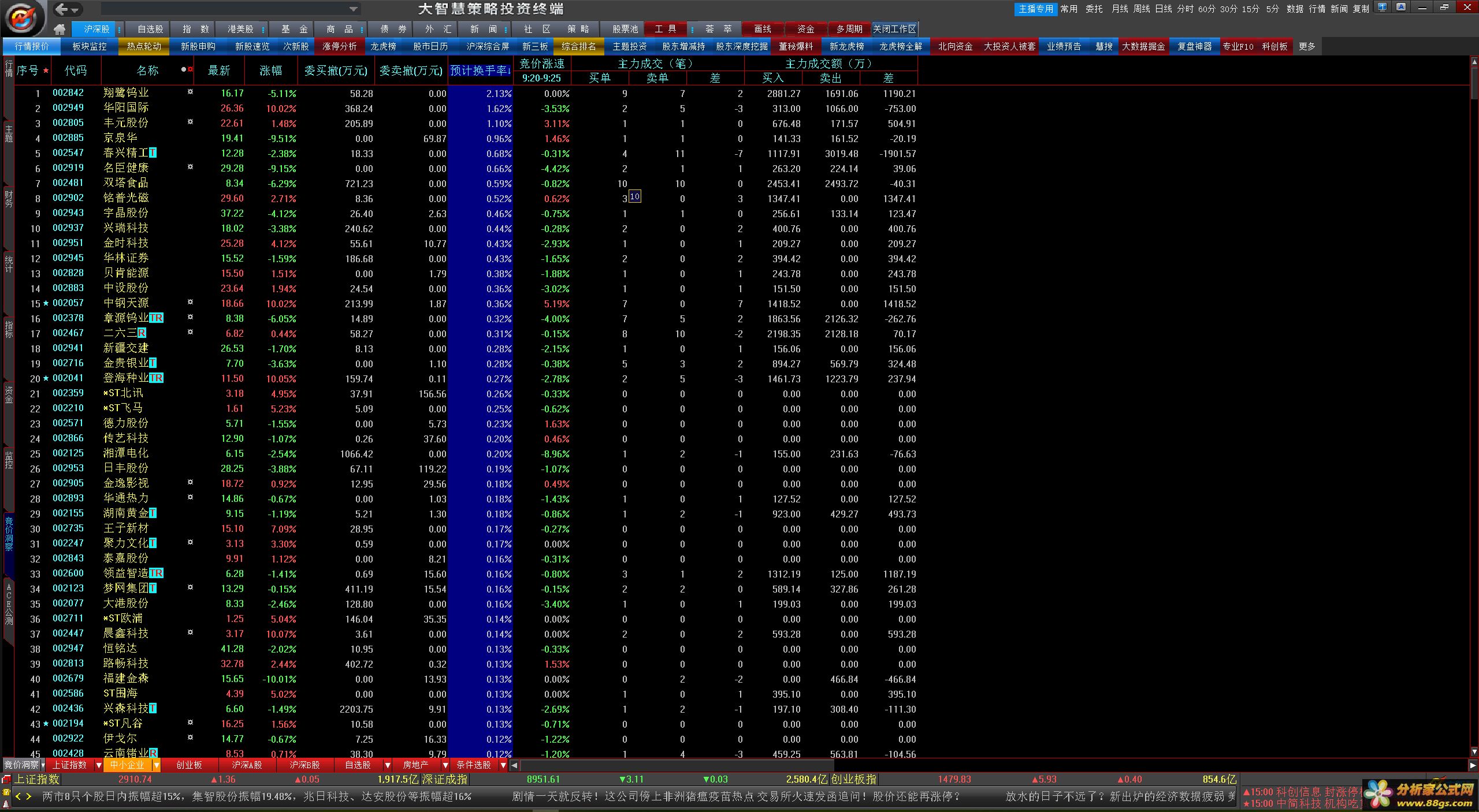Expand the 中小企业 tab dropdown arrow

tap(156, 765)
